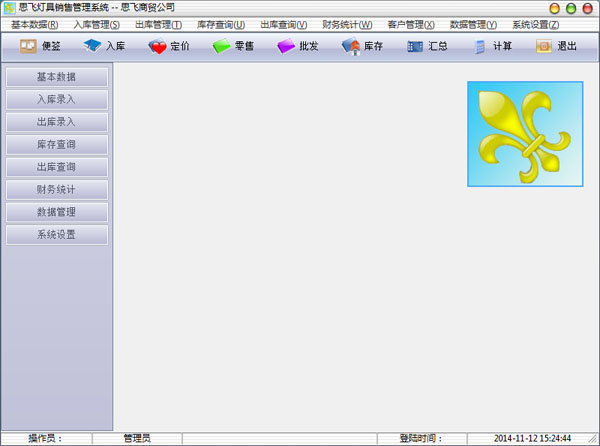Open the 批发 wholesale toolbar icon
The height and width of the screenshot is (446, 600).
point(287,46)
